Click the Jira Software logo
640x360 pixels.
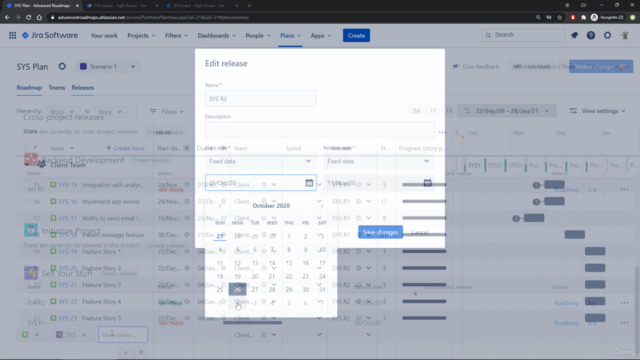point(49,36)
